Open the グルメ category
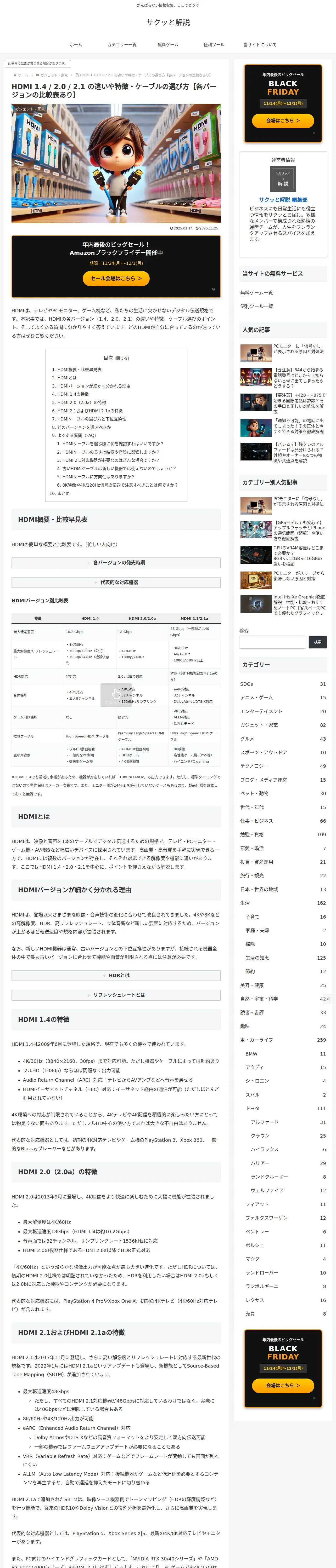 coord(283,739)
